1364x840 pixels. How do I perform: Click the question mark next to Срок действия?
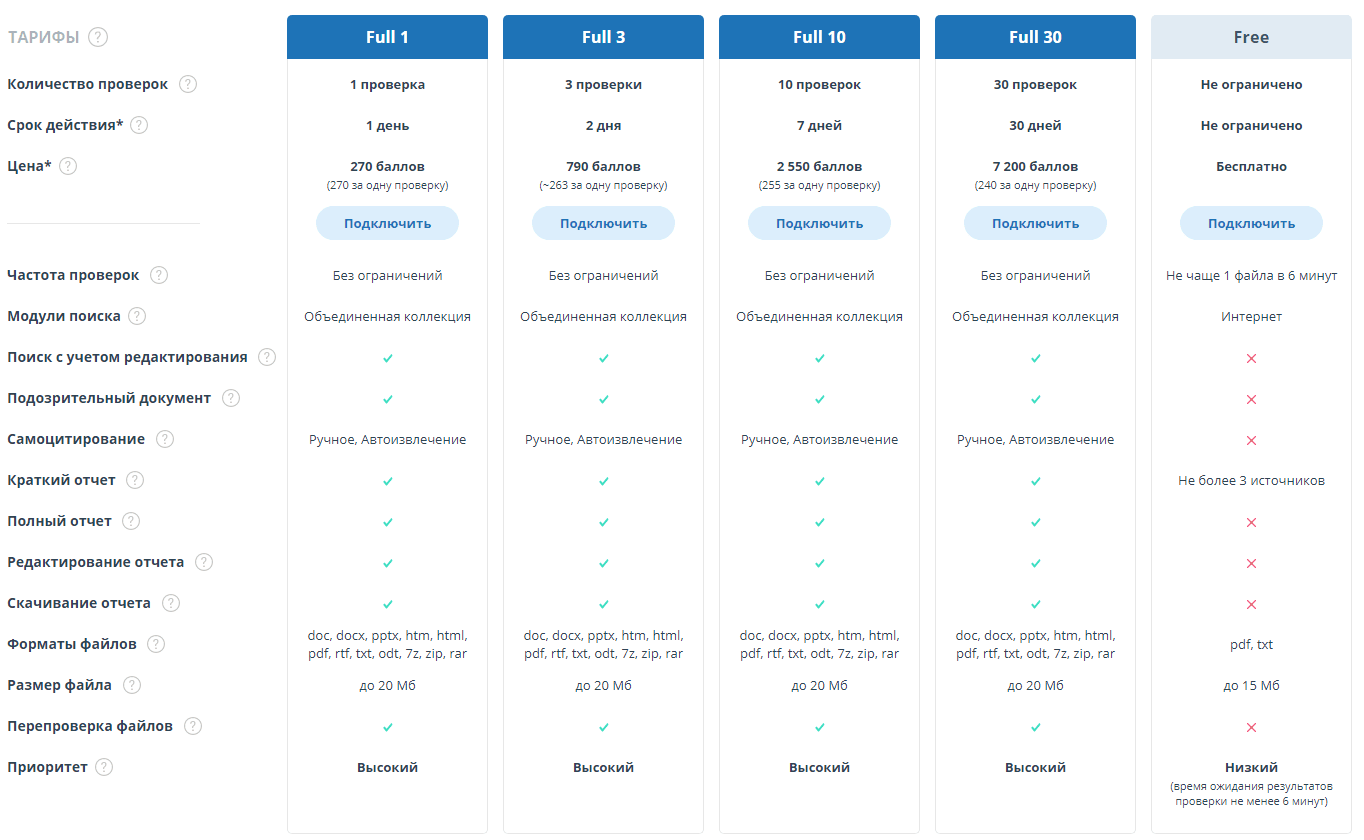[x=139, y=125]
